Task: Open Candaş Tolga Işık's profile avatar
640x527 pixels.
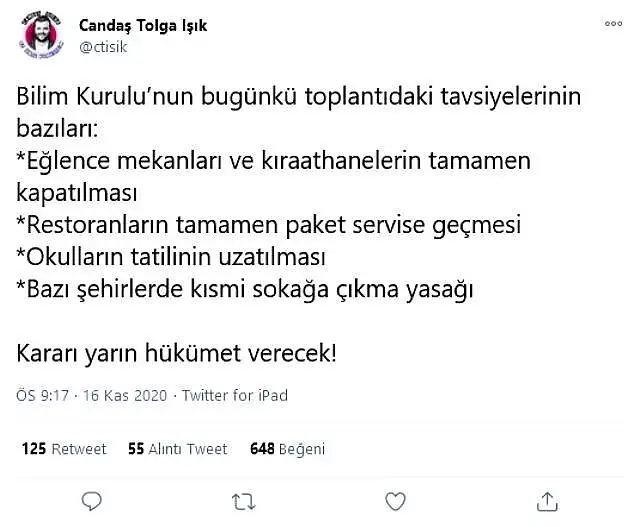Action: (x=41, y=36)
